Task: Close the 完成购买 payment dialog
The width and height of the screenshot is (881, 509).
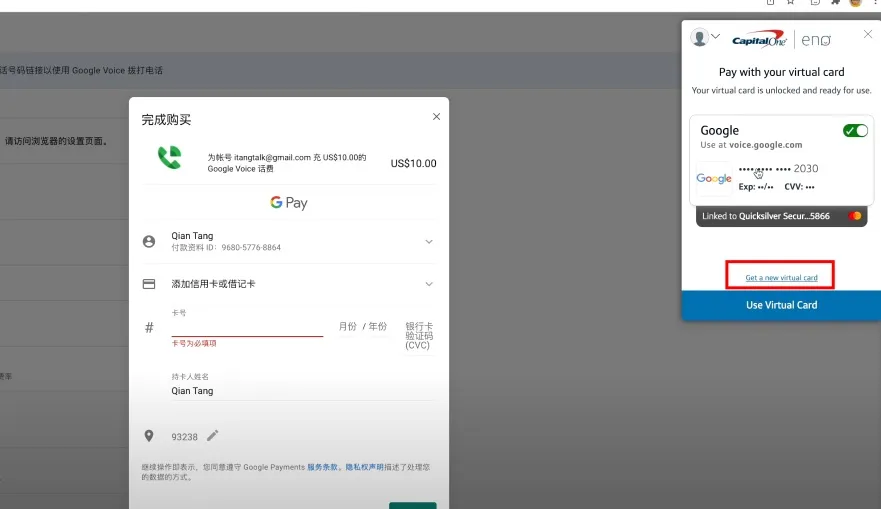Action: 436,117
